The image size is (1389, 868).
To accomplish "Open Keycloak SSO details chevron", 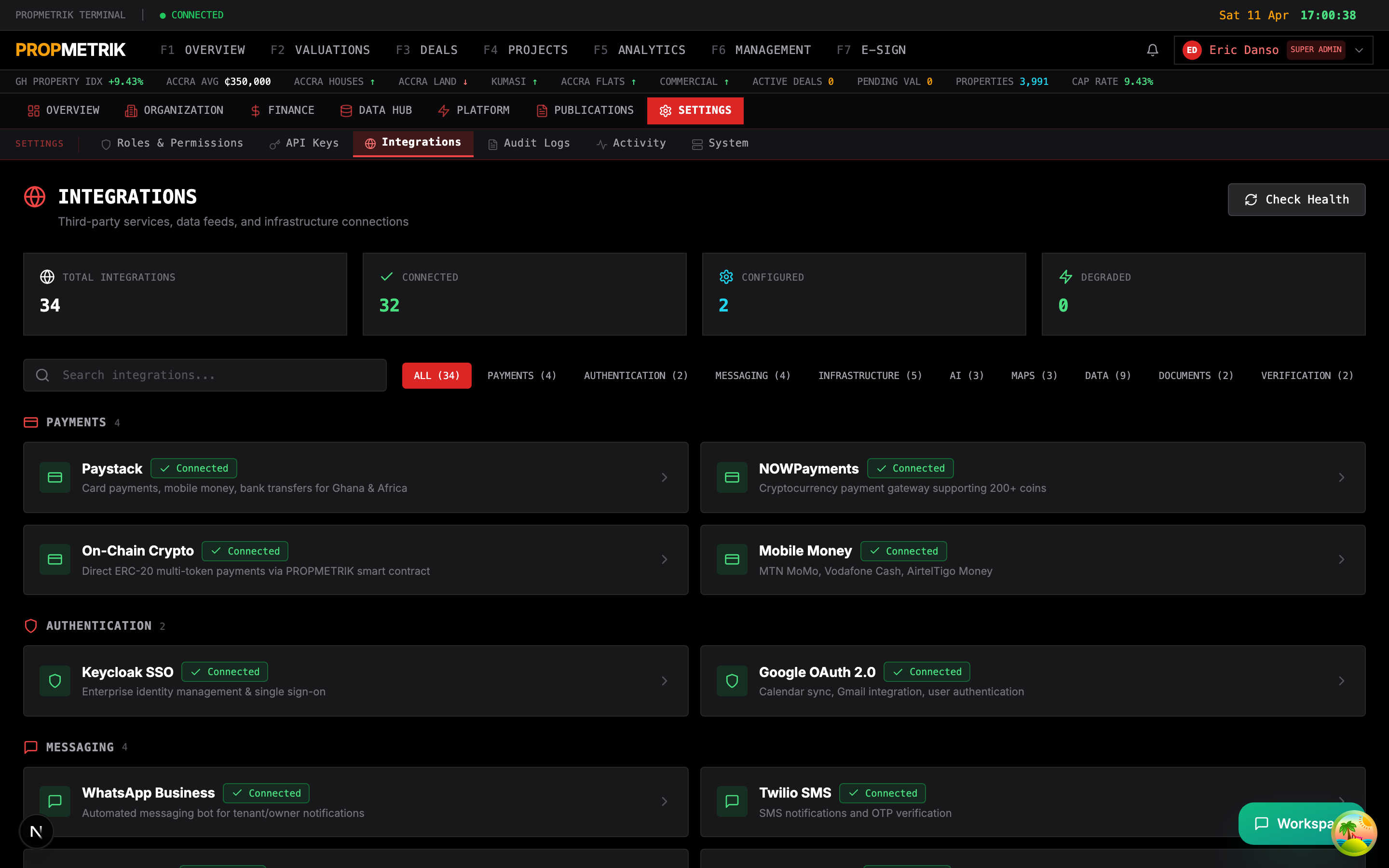I will (x=664, y=681).
